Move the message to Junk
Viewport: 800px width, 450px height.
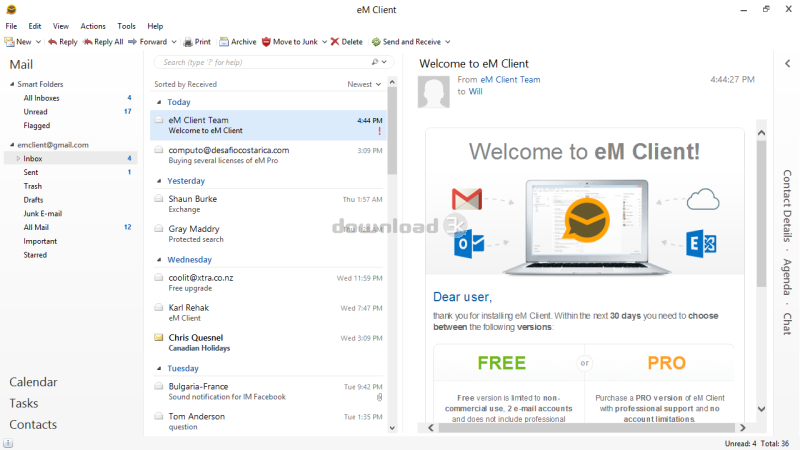tap(289, 42)
